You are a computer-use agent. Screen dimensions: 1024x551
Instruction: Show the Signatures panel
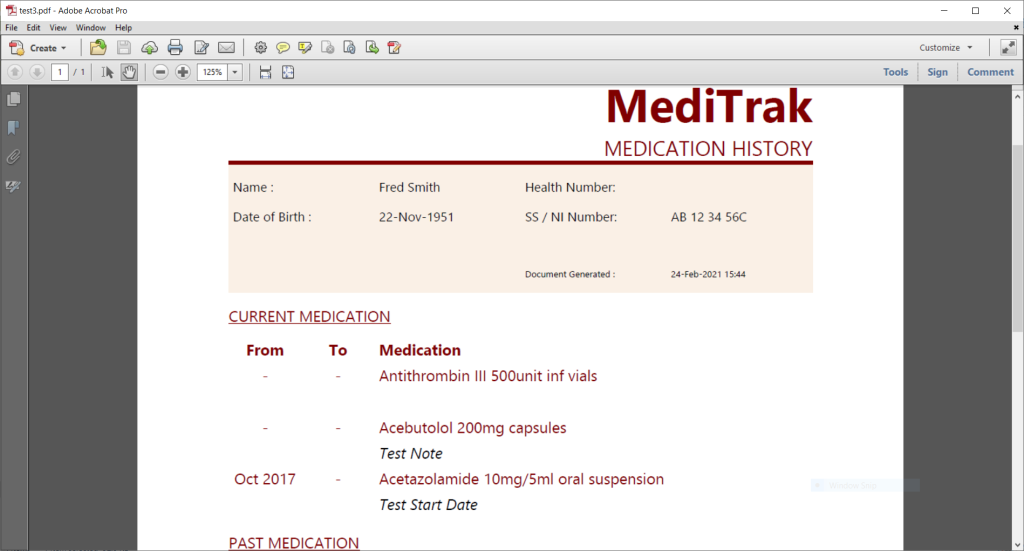(13, 186)
